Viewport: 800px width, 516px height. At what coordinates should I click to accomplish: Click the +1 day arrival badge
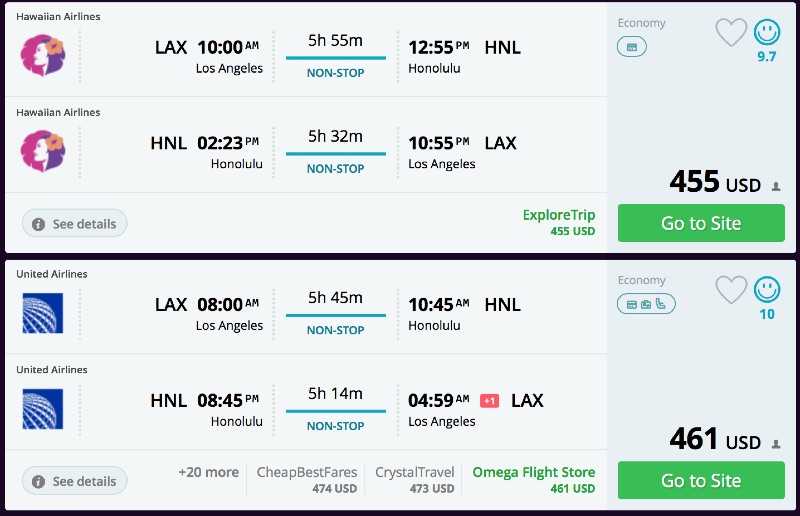489,401
